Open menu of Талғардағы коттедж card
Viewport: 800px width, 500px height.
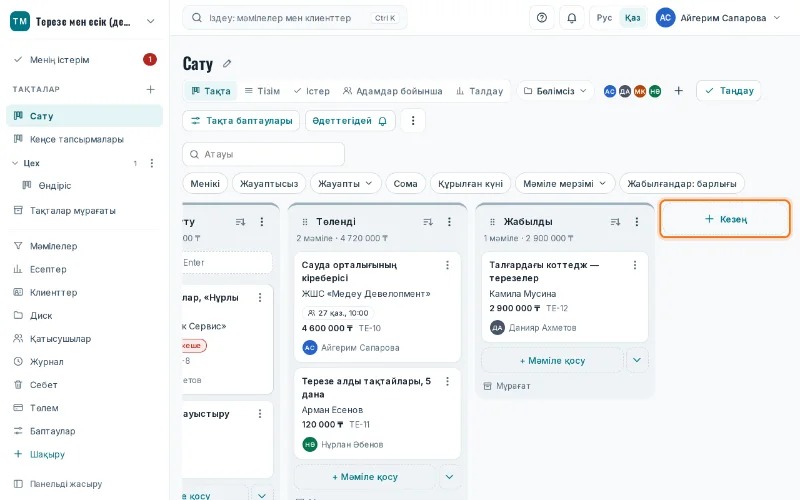coord(635,265)
